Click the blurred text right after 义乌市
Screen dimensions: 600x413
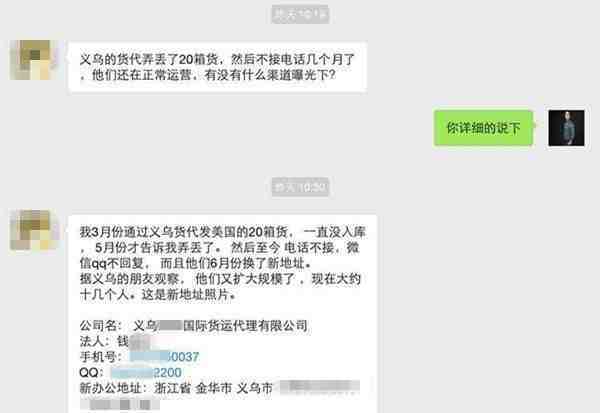[320, 387]
